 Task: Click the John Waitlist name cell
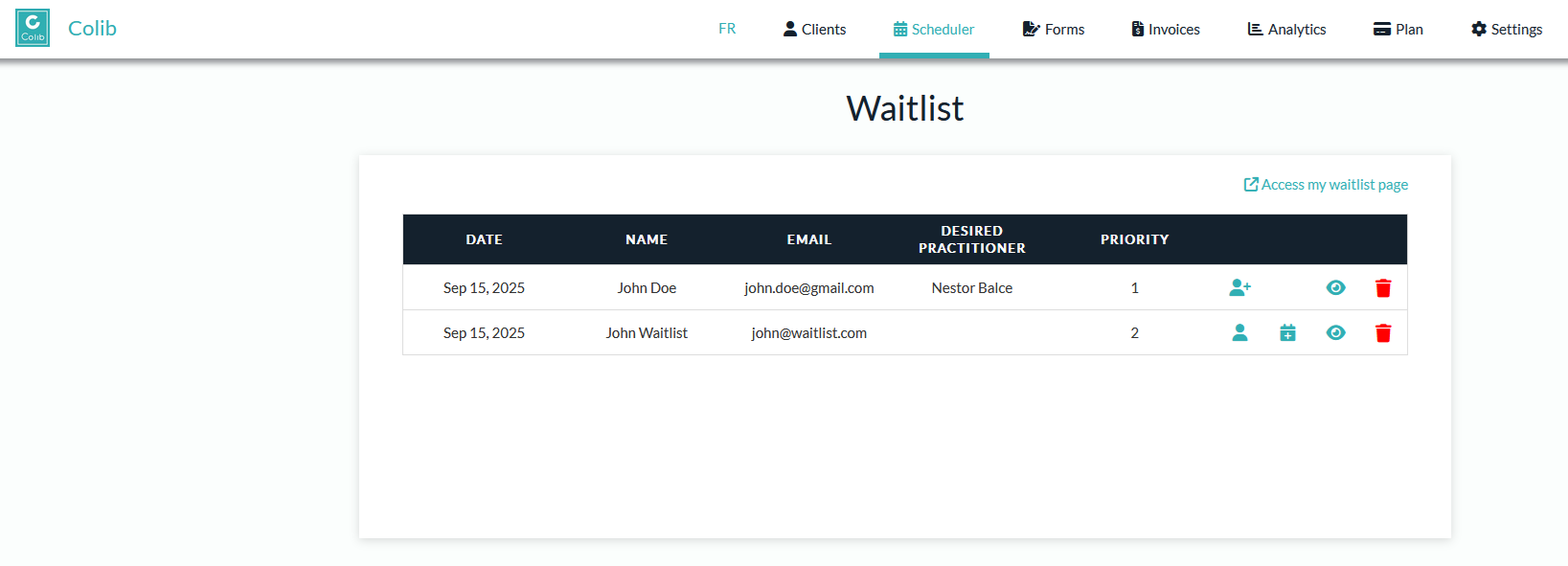647,332
